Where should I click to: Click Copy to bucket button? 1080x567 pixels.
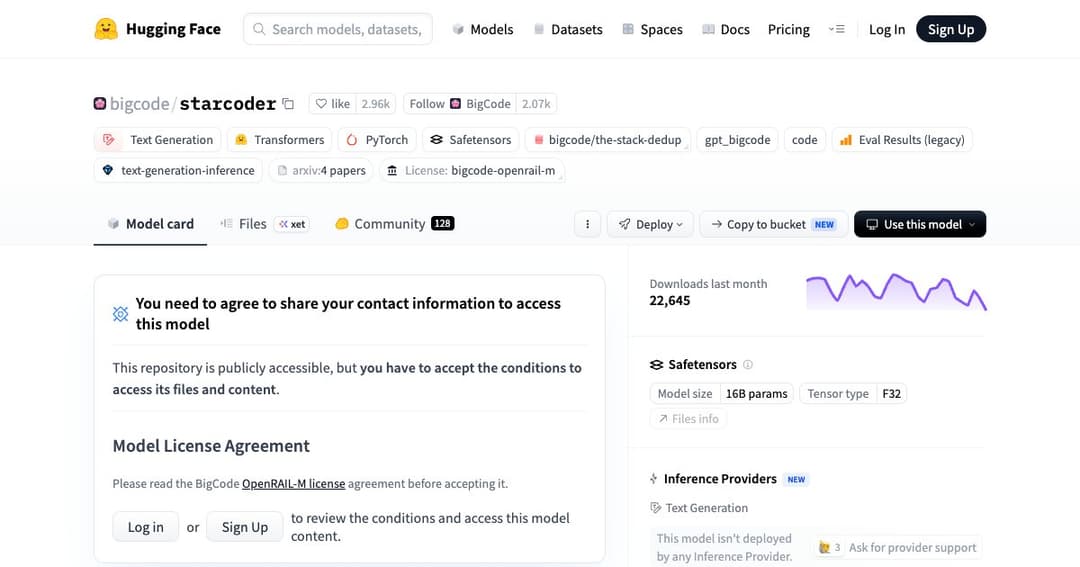coord(773,224)
